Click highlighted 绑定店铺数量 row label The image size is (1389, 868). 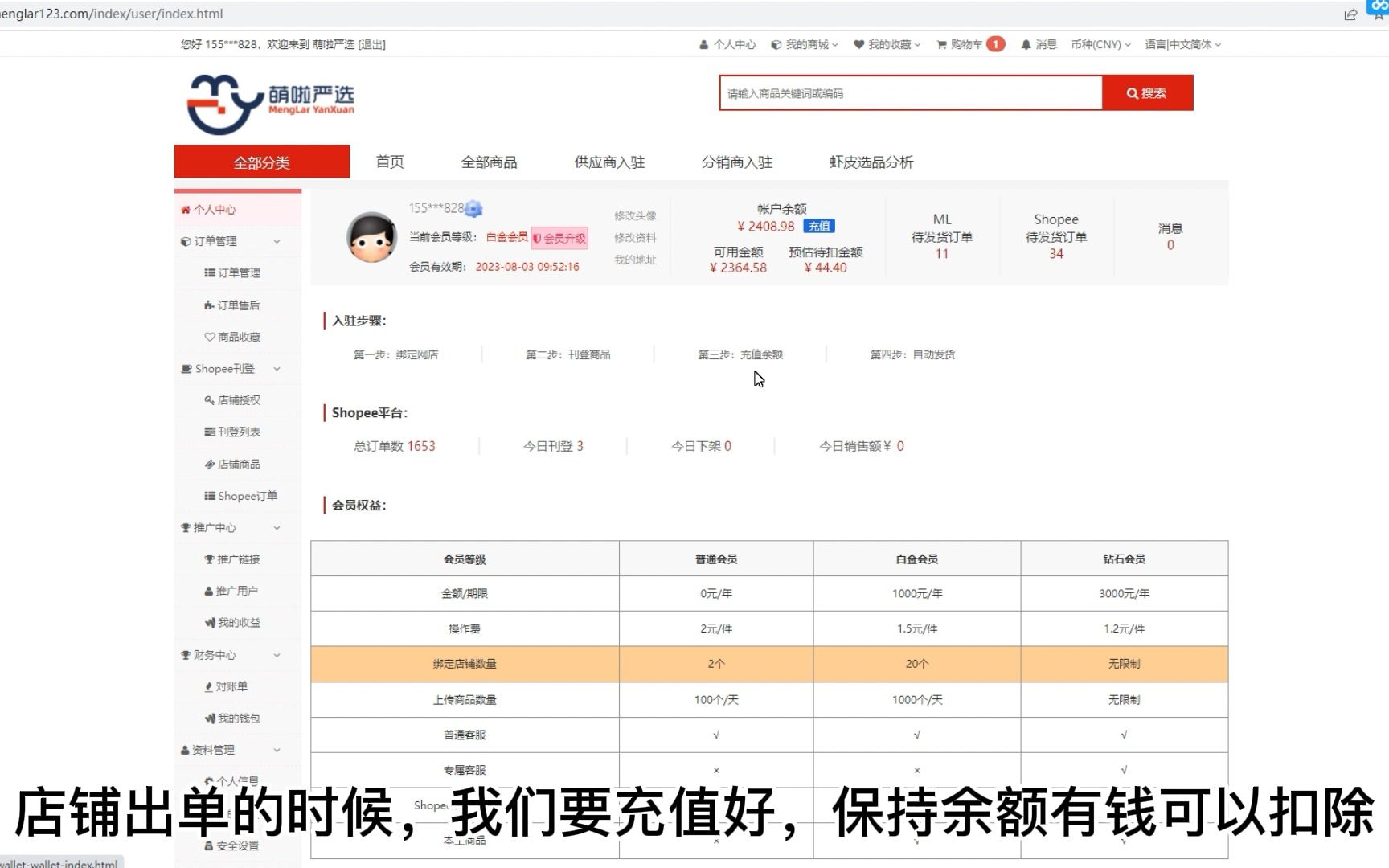pyautogui.click(x=465, y=664)
